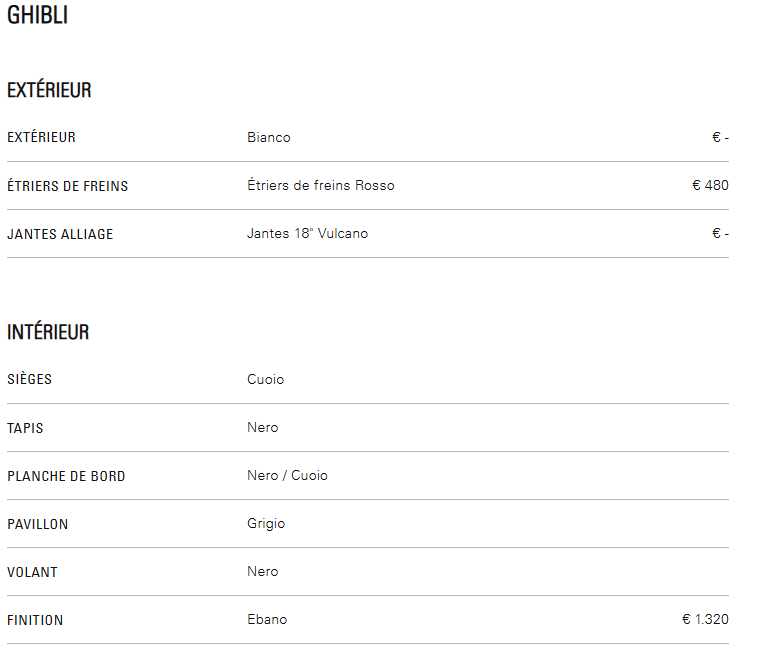Click the VOLANT row label

tap(32, 573)
